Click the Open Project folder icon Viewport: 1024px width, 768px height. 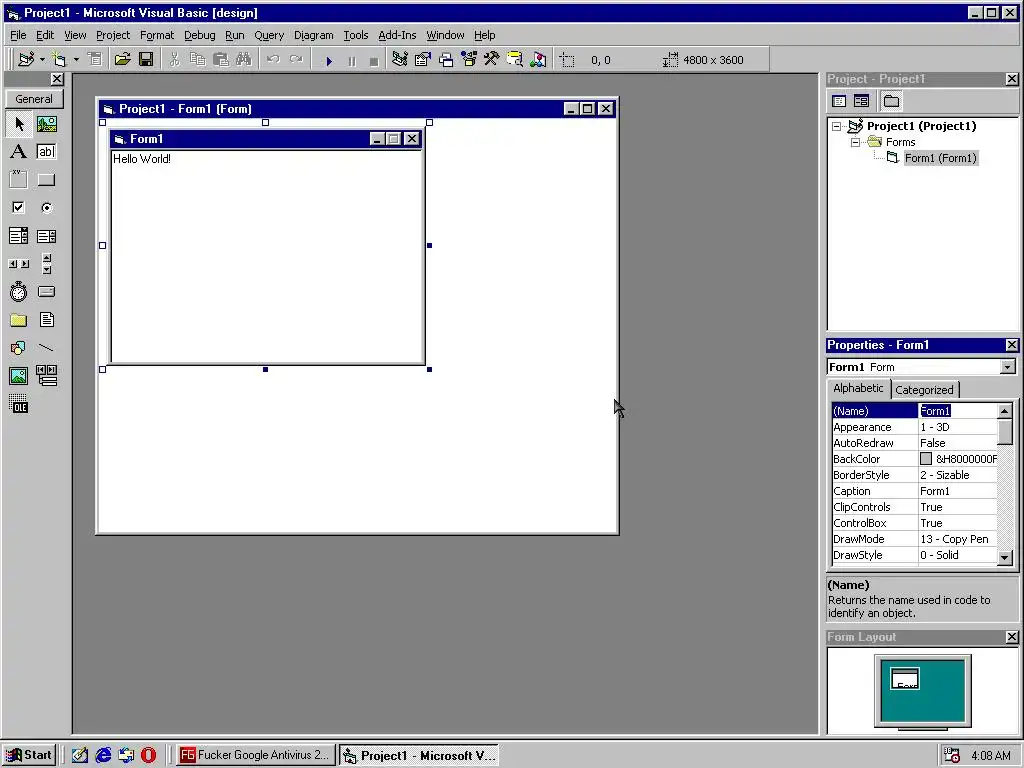click(x=122, y=59)
